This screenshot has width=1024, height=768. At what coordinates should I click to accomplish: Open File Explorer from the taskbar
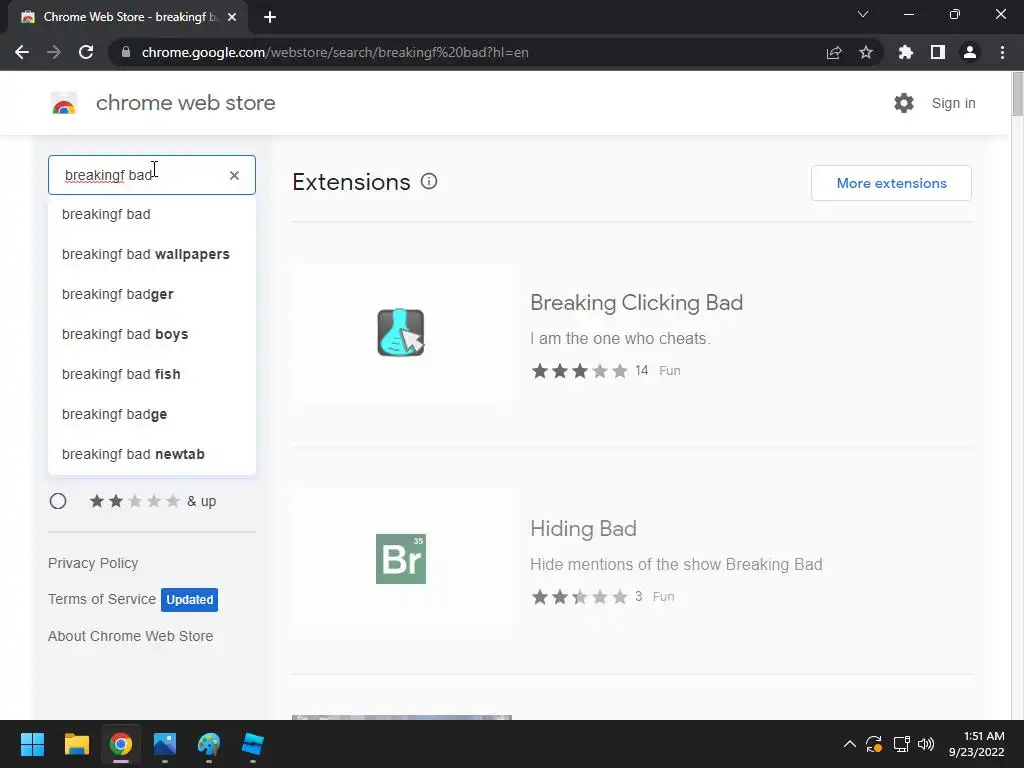click(x=76, y=744)
